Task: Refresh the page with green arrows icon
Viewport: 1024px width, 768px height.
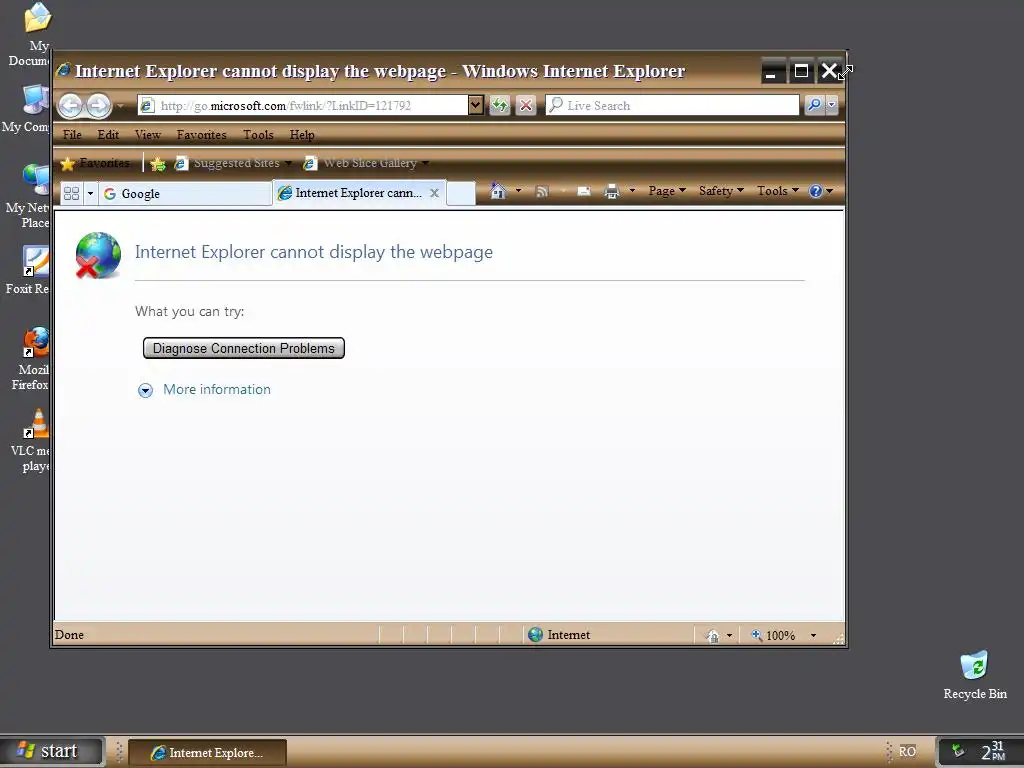Action: click(500, 105)
